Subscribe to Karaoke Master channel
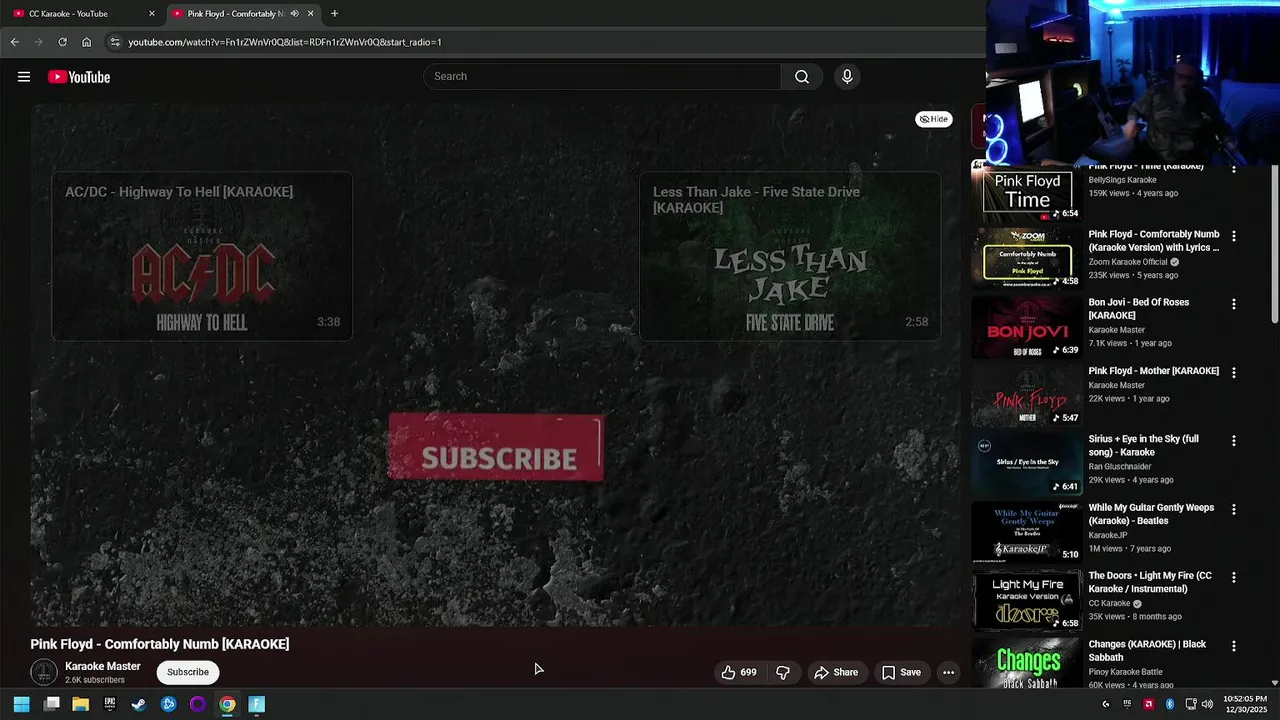The width and height of the screenshot is (1280, 720). (188, 672)
